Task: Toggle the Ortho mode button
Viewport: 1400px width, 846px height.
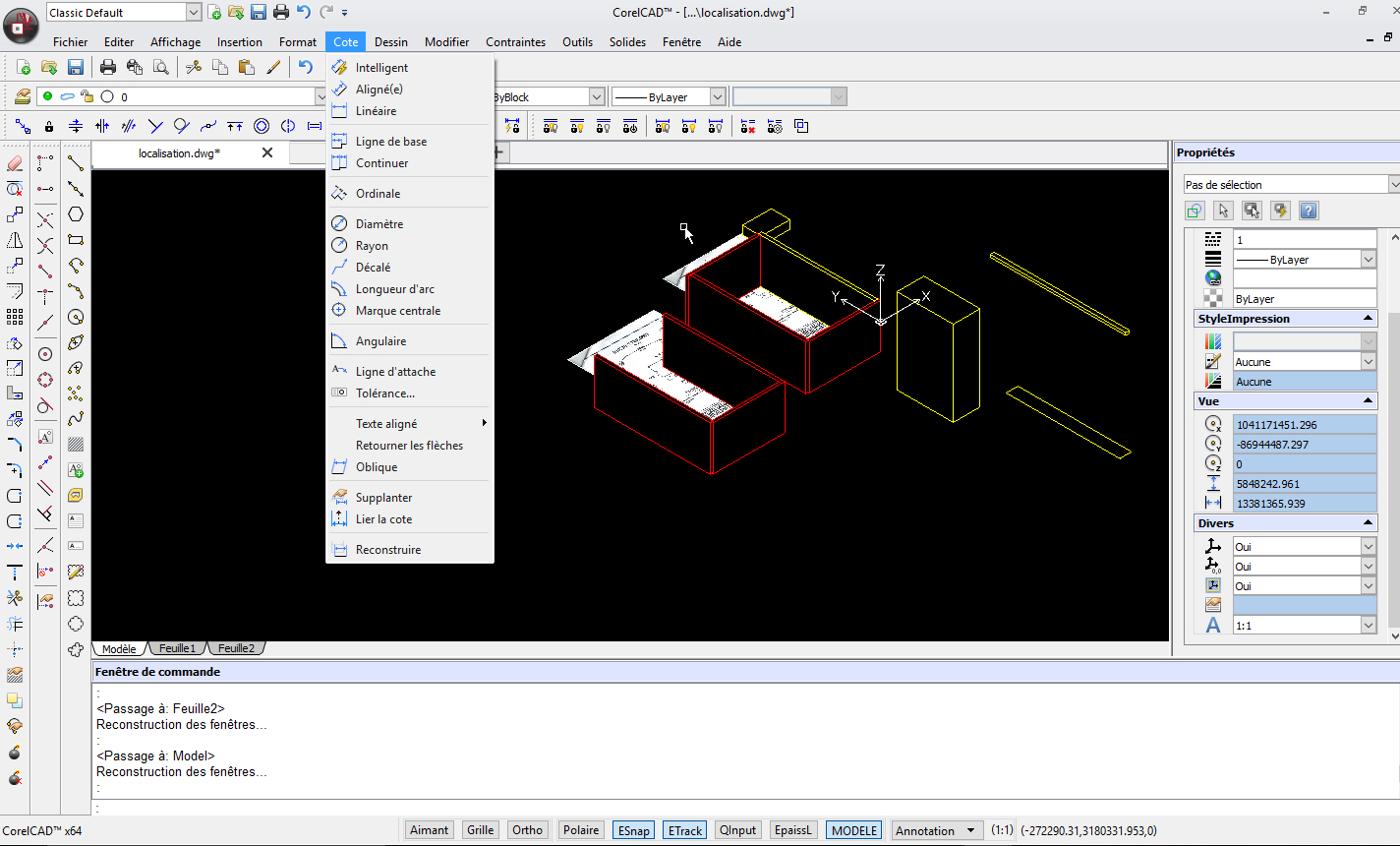Action: 527,830
